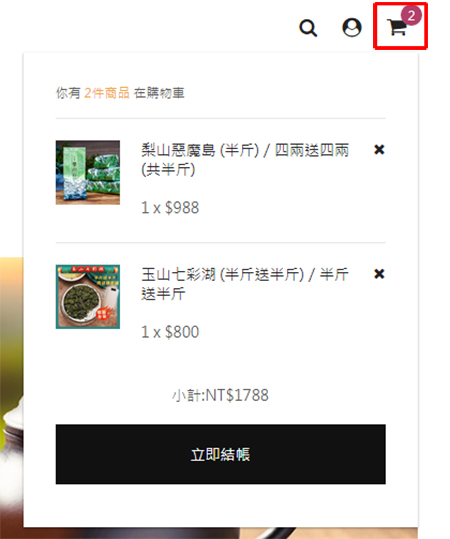The height and width of the screenshot is (539, 450).
Task: Open the 玉山七彩湖 (半斤送半斤) product title link
Action: [245, 284]
